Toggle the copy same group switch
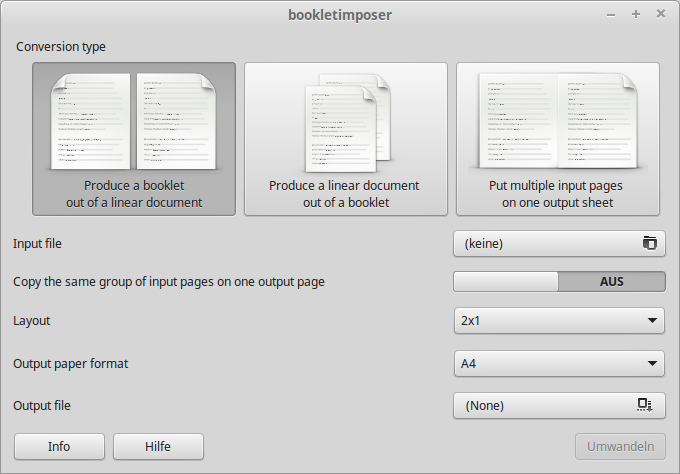The height and width of the screenshot is (474, 680). click(559, 282)
